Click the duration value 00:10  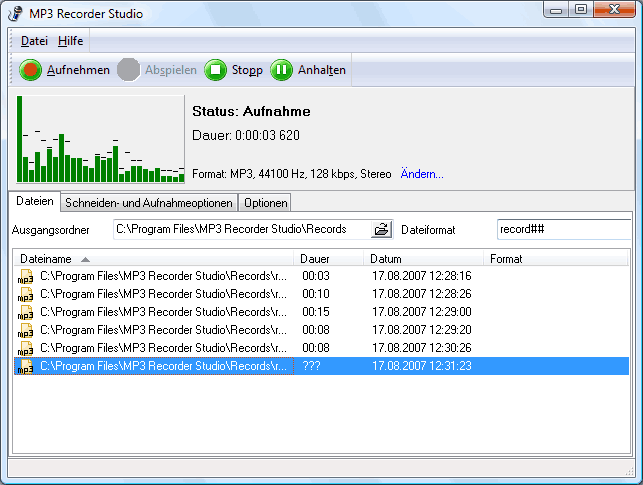316,294
